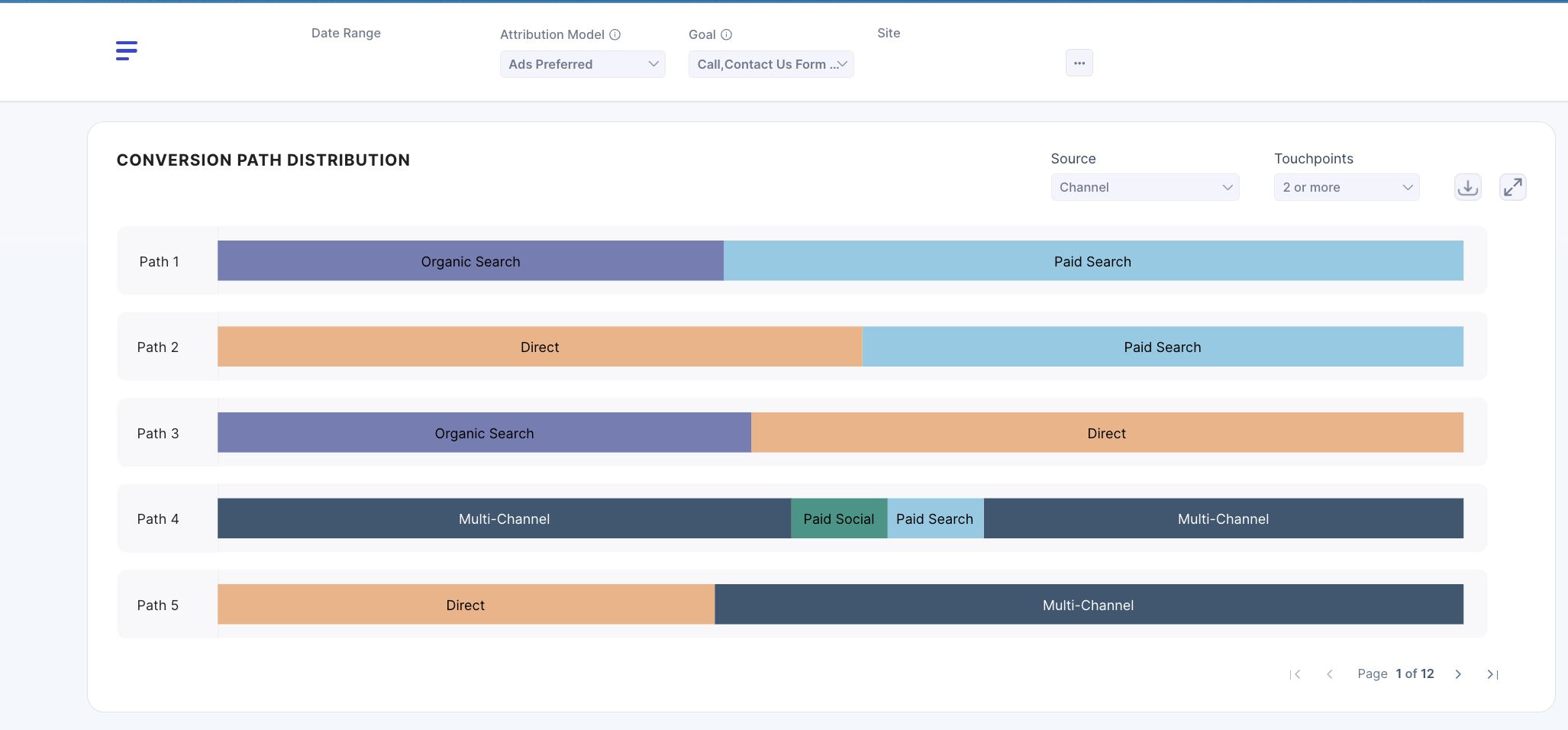Go to the previous page

1330,674
